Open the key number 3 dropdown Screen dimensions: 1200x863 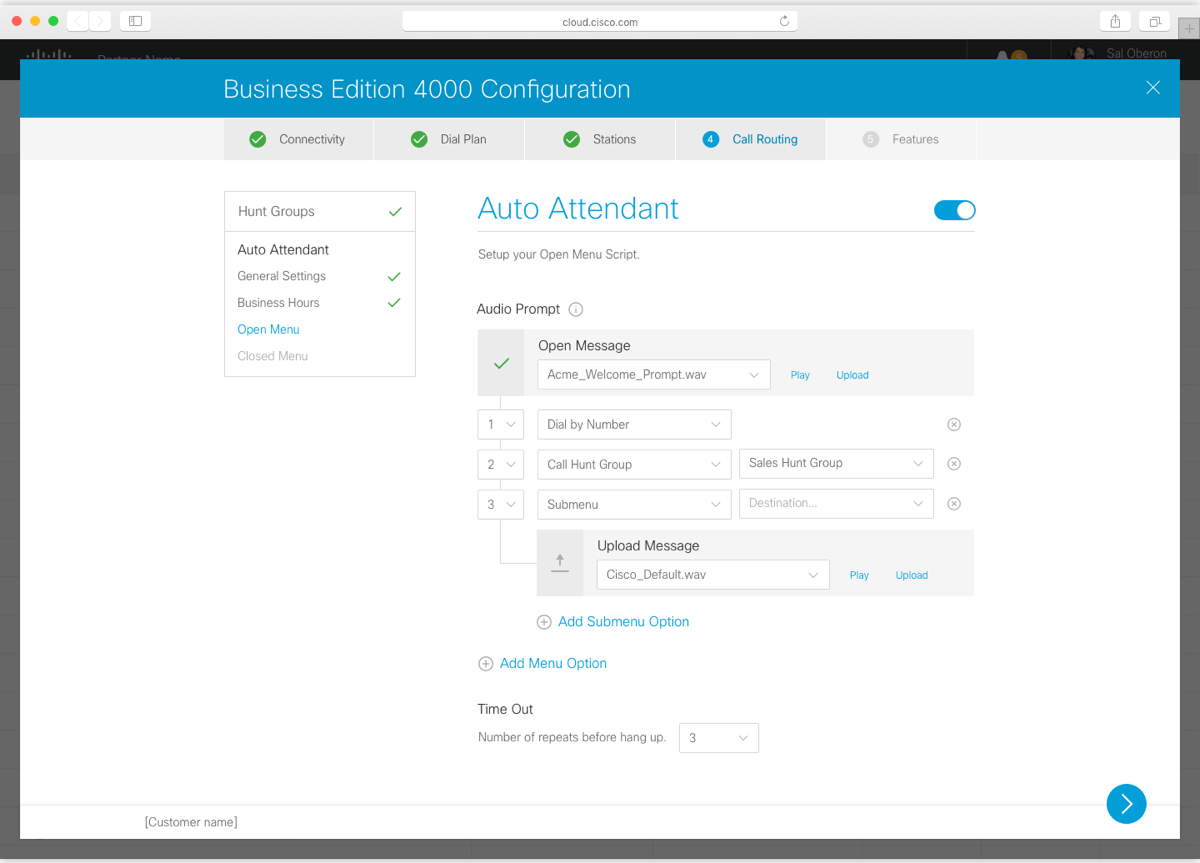[501, 504]
